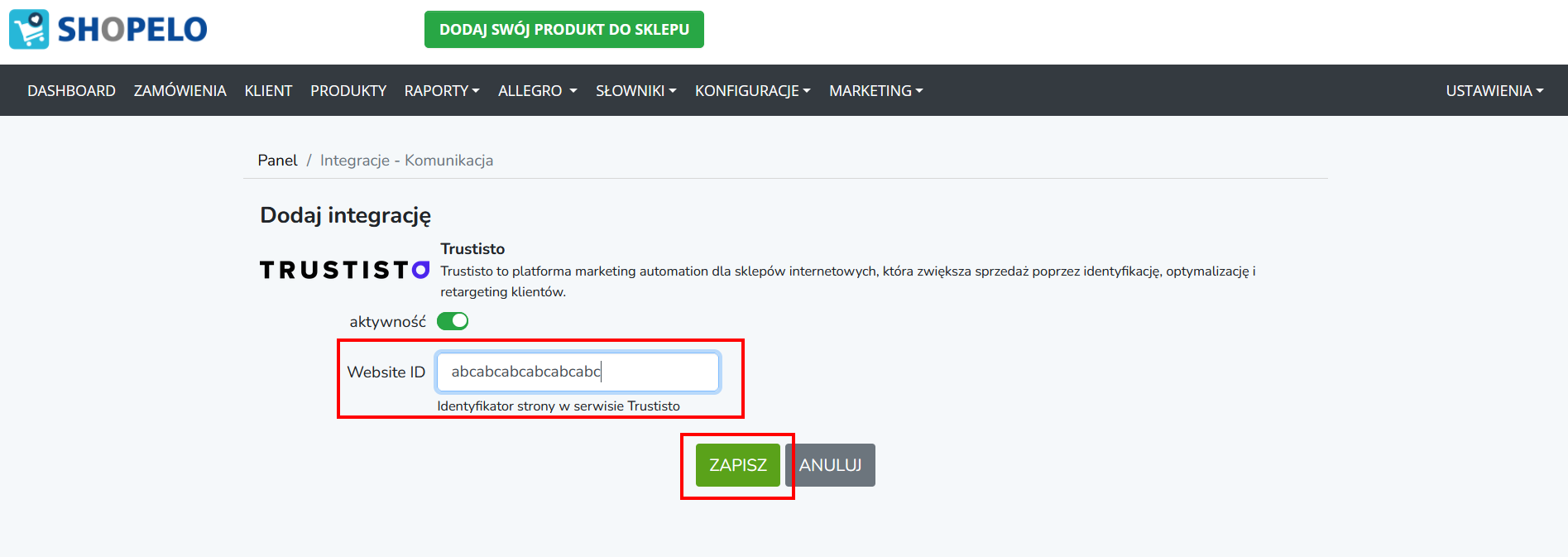Click the Website ID label
The image size is (1568, 557).
(x=386, y=372)
